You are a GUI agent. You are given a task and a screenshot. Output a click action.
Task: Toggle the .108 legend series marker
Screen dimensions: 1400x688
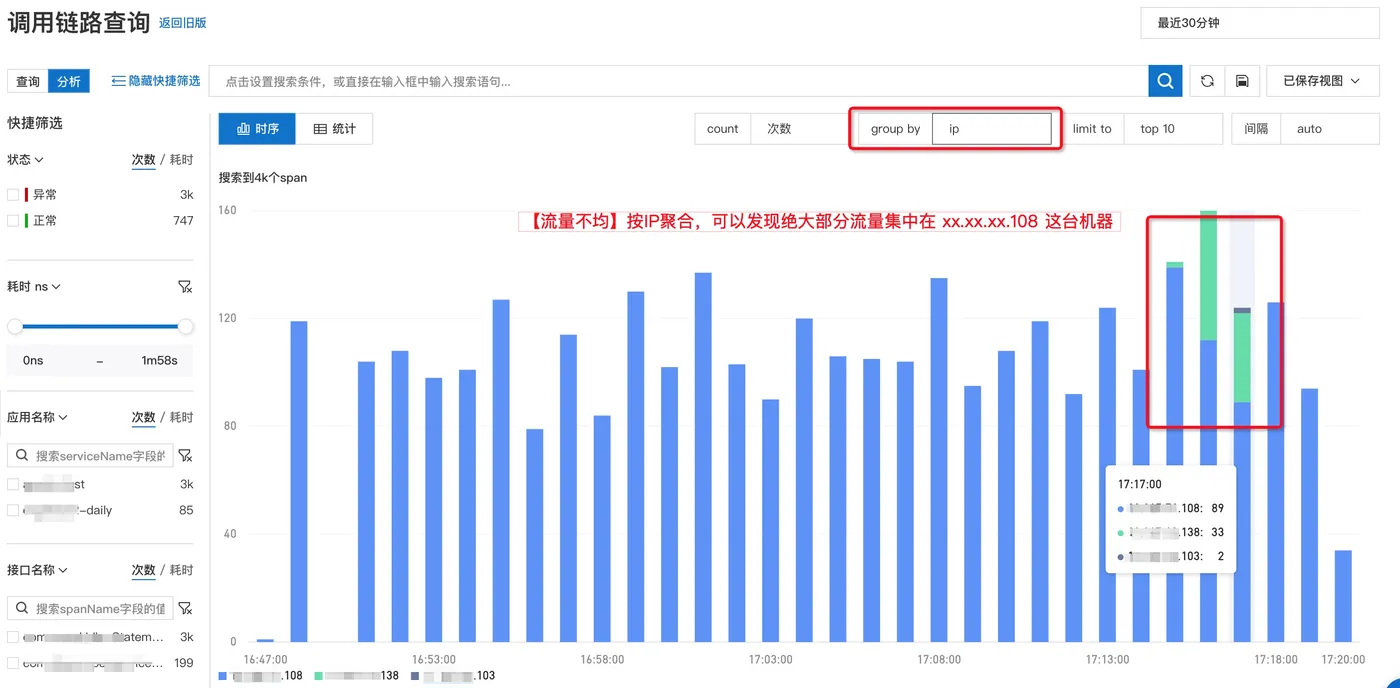222,676
